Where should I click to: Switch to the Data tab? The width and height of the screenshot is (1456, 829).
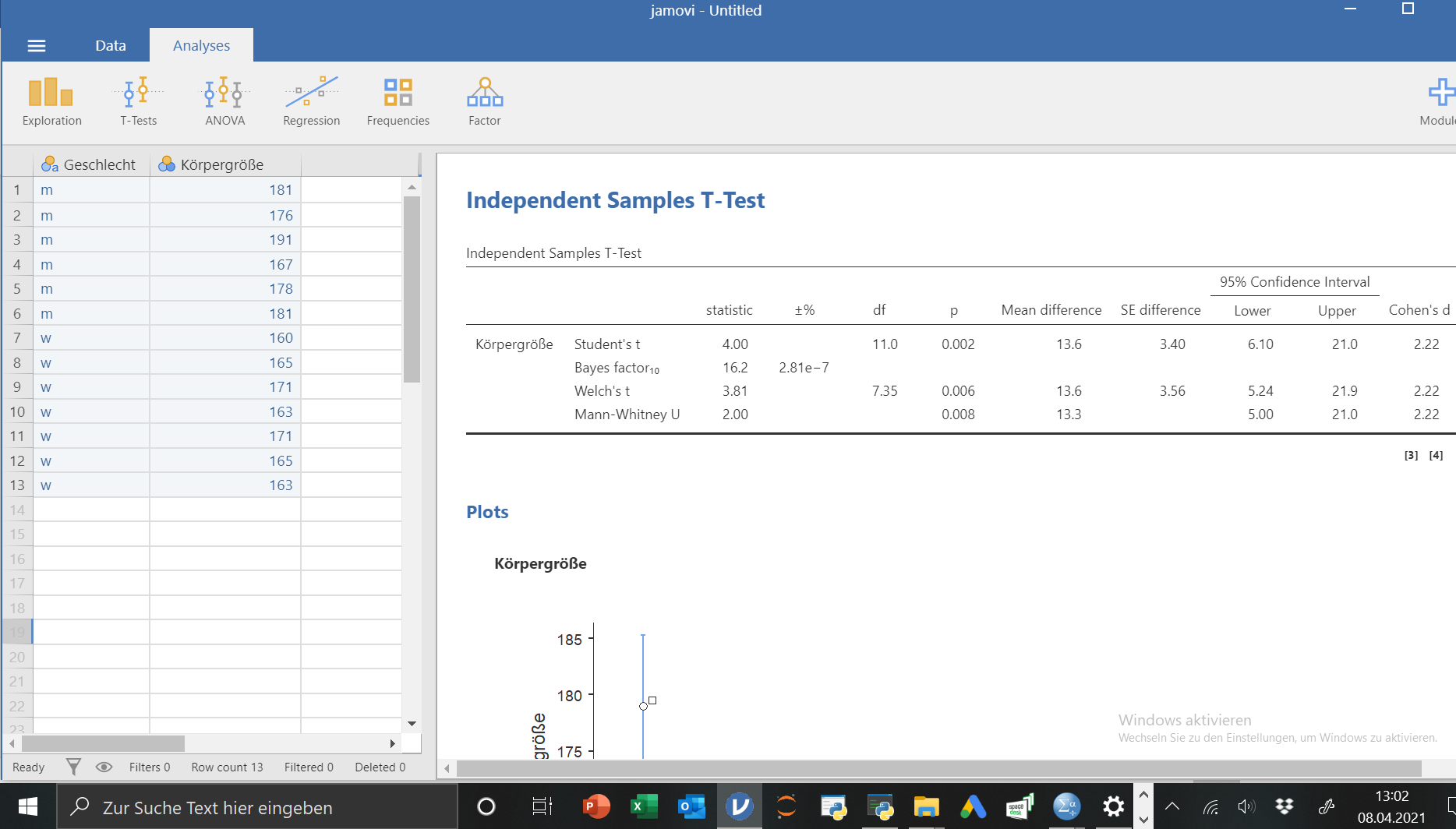coord(110,46)
